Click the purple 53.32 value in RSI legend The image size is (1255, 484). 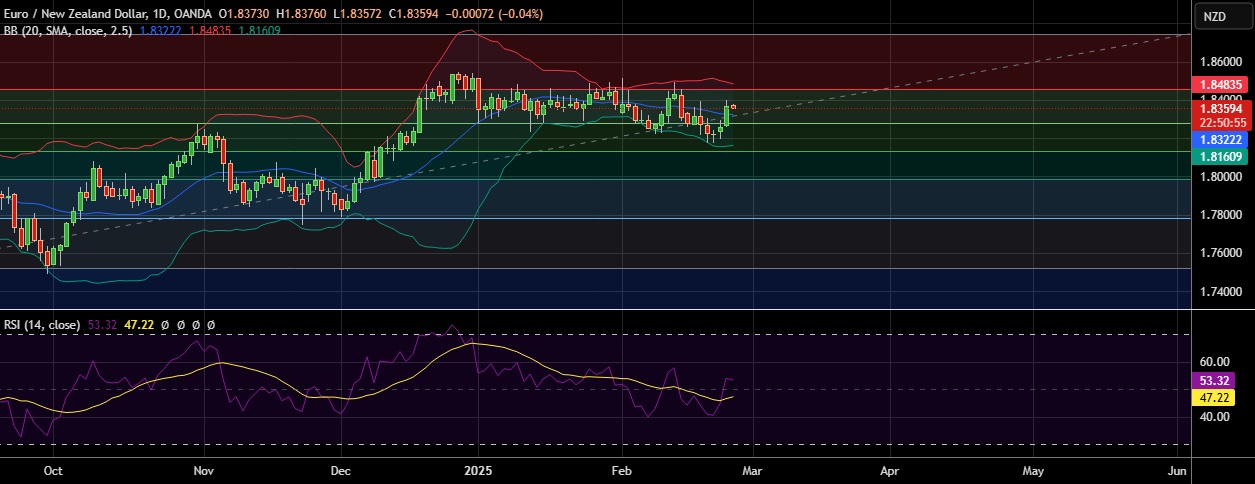103,325
